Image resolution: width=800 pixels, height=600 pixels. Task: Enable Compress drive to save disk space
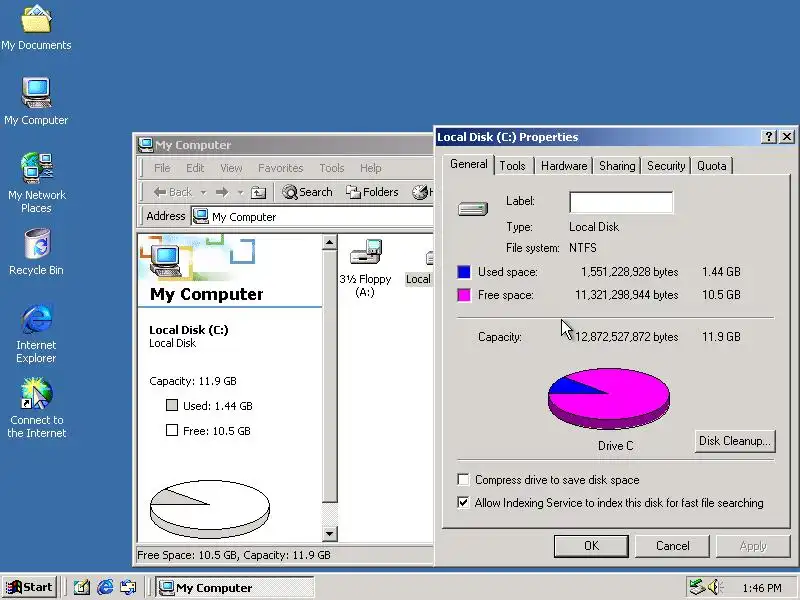(463, 480)
